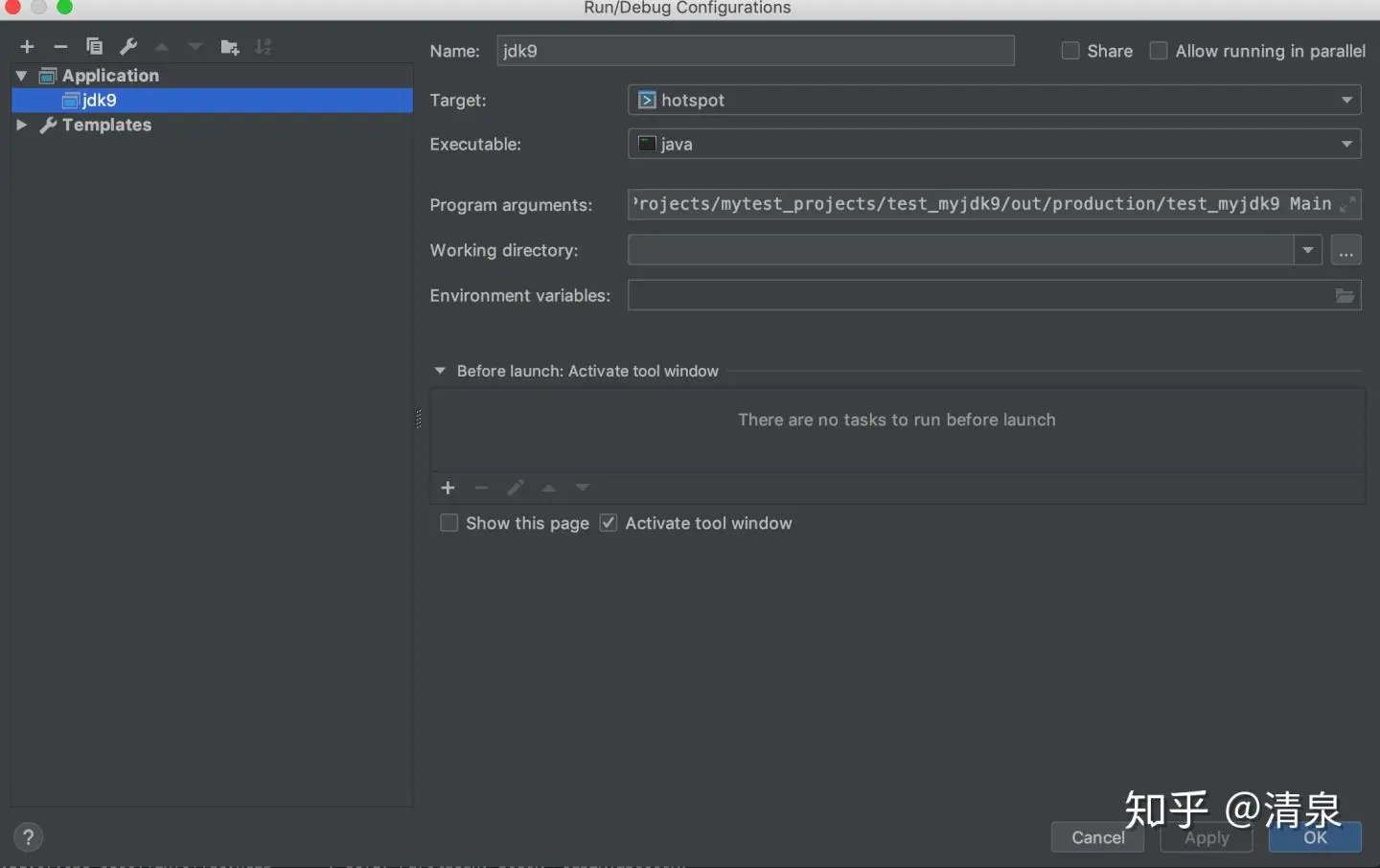
Task: Browse working directory ellipsis button
Action: tap(1345, 250)
